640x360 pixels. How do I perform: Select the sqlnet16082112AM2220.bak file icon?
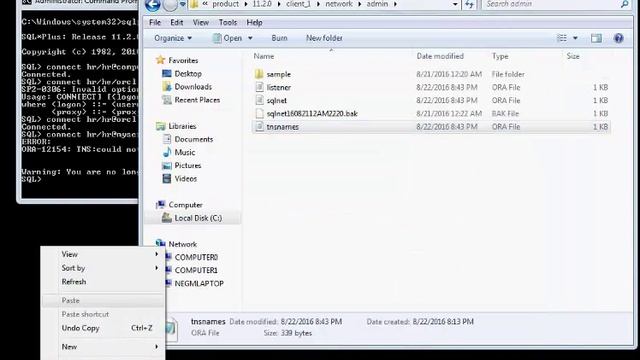259,113
